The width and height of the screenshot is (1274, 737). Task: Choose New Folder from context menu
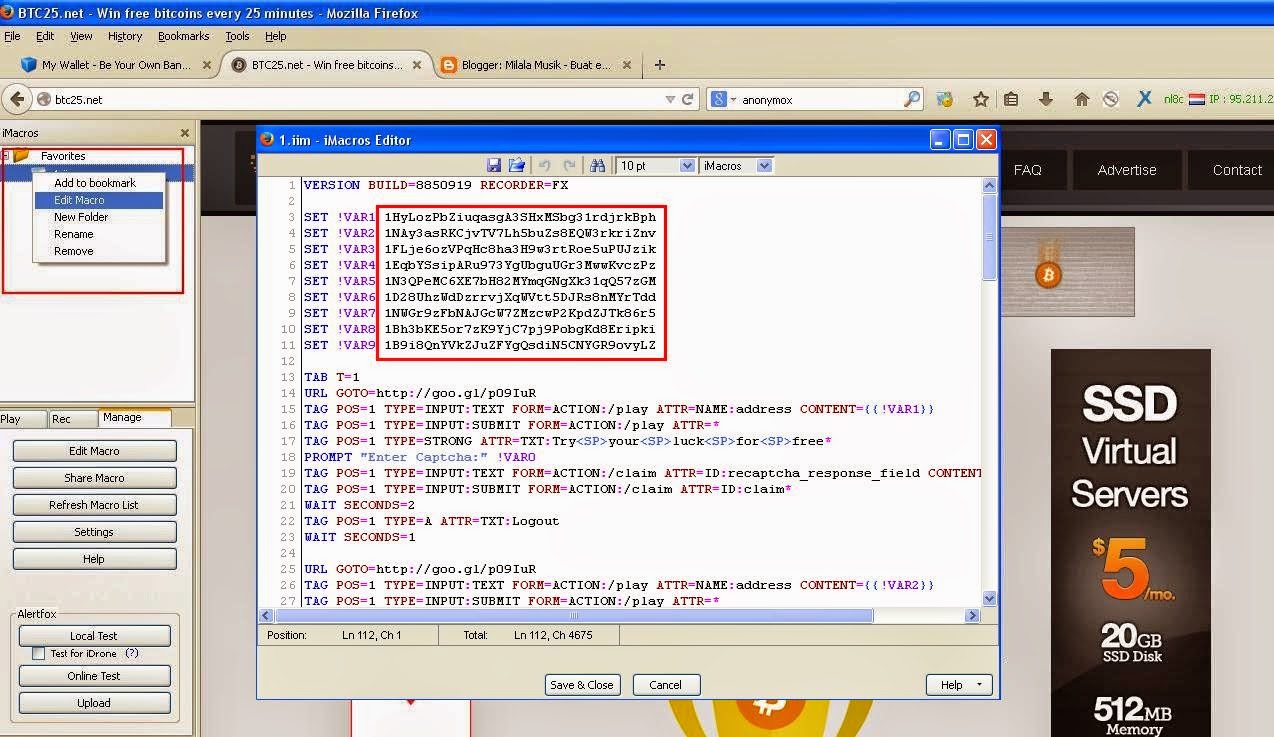point(98,217)
